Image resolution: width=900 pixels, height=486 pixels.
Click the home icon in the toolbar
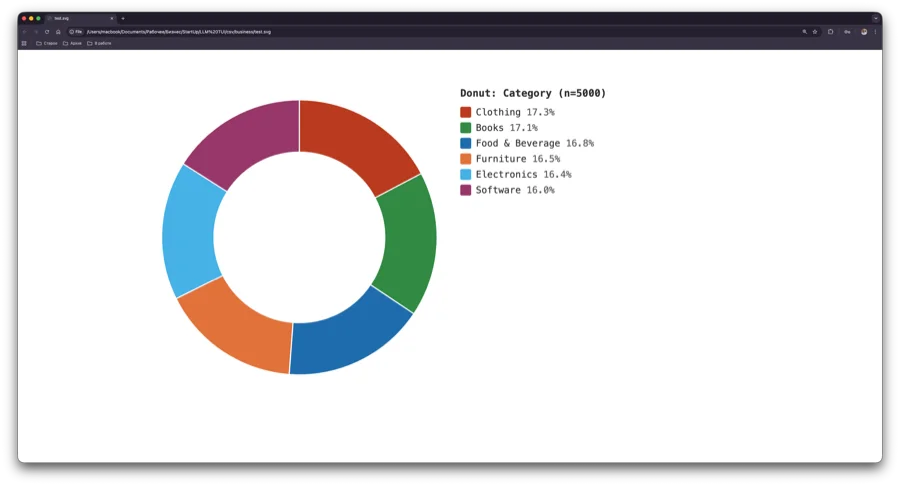click(58, 32)
